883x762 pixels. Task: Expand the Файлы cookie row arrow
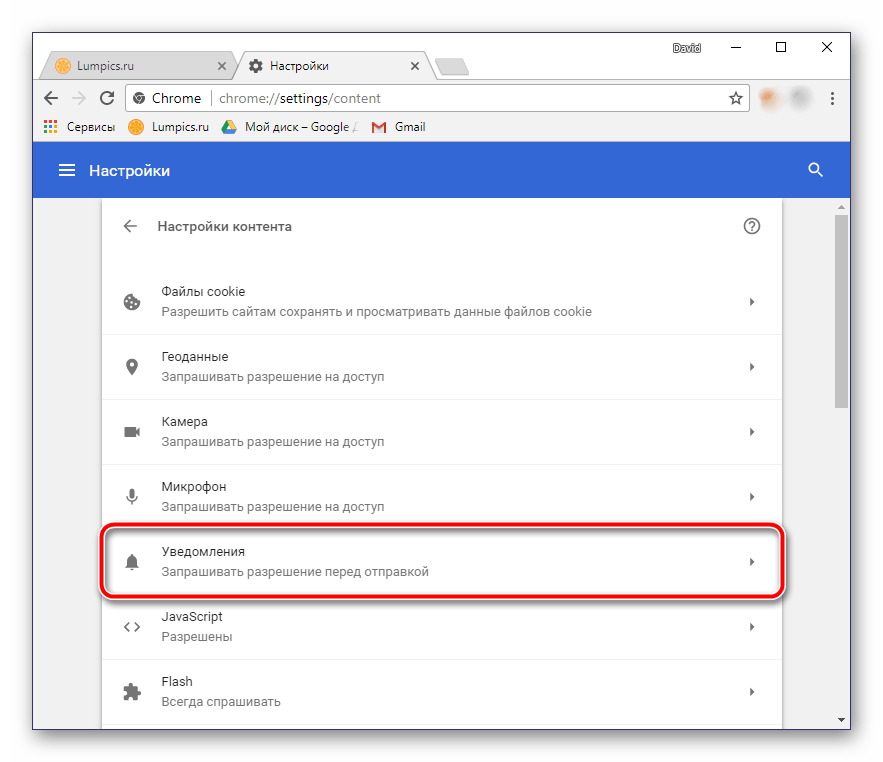(x=752, y=302)
